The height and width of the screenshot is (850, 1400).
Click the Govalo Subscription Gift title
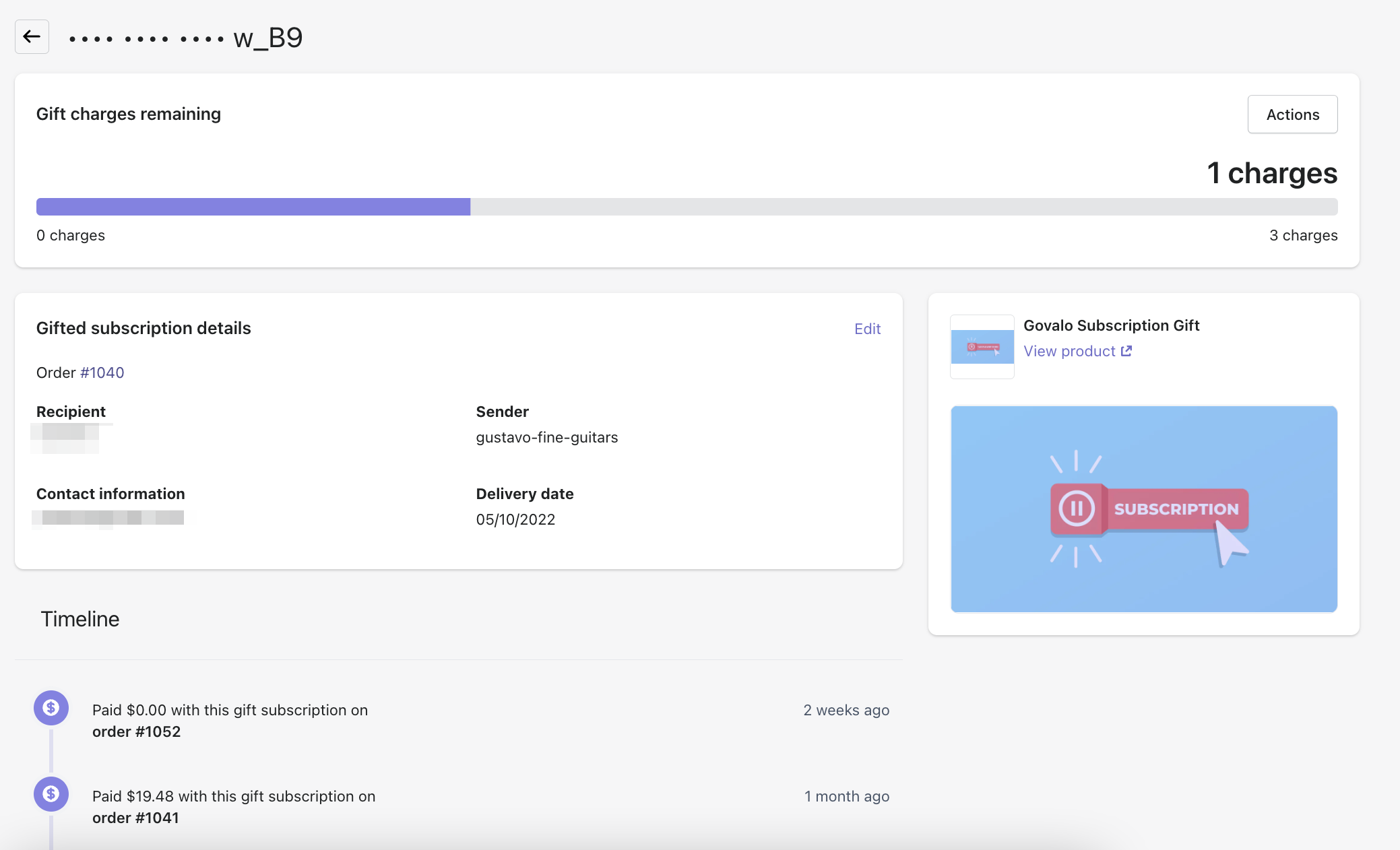[1111, 325]
